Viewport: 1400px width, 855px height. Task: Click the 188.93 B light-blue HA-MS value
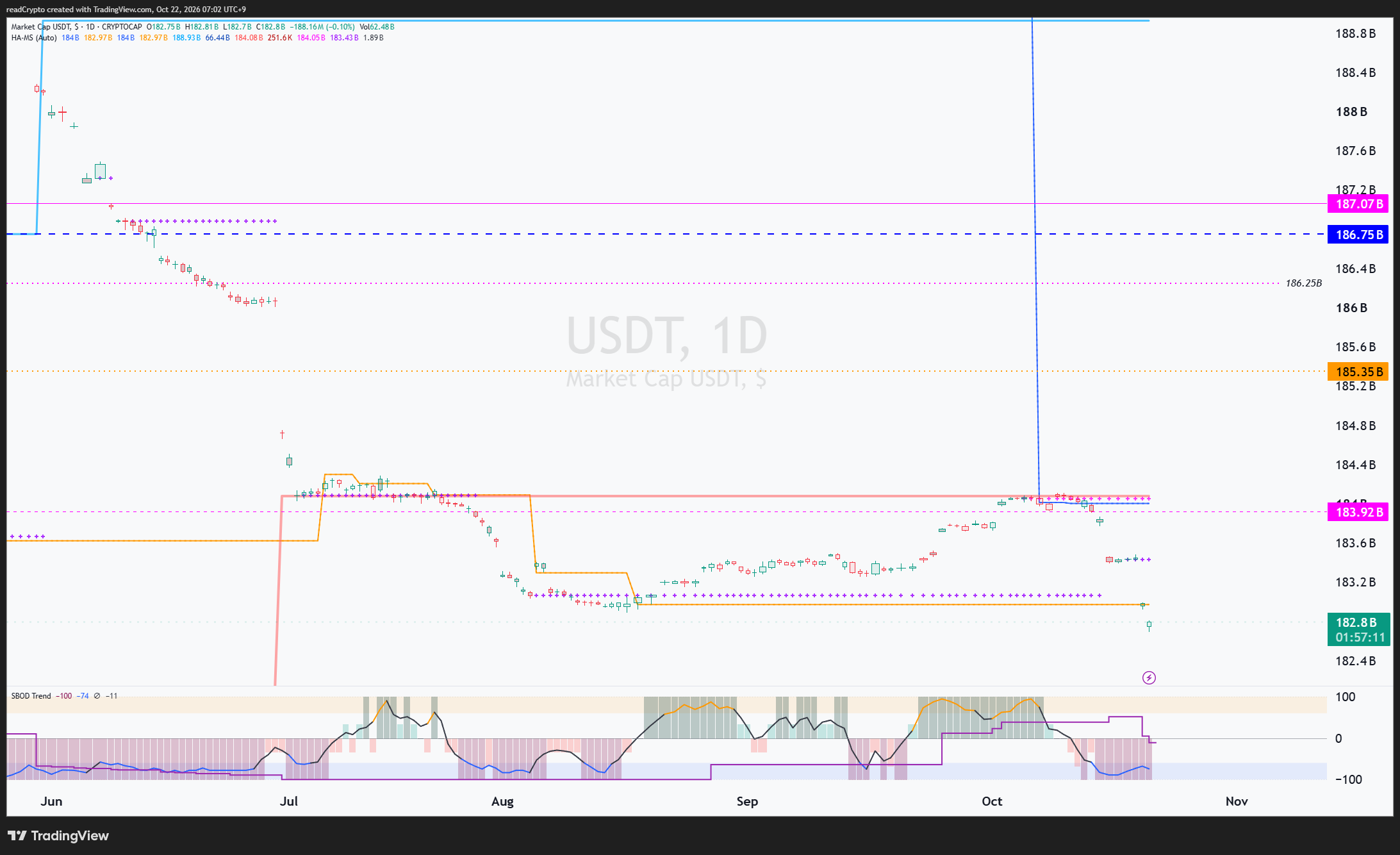pos(186,38)
